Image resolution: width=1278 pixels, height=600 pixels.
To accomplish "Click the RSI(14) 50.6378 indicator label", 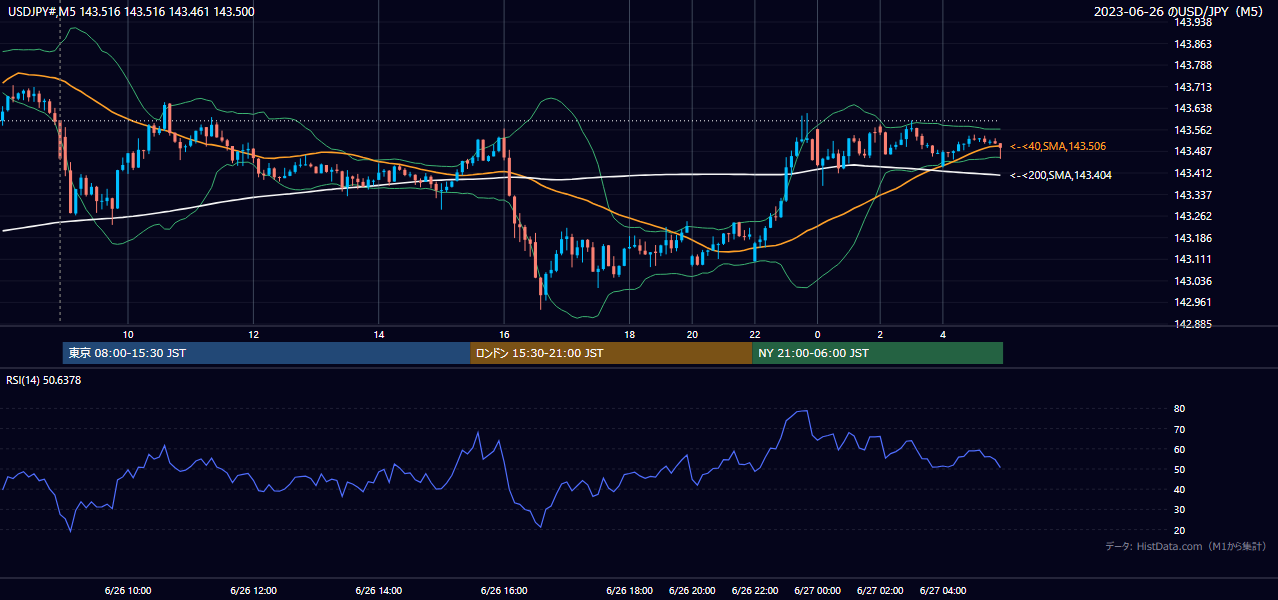I will point(43,380).
